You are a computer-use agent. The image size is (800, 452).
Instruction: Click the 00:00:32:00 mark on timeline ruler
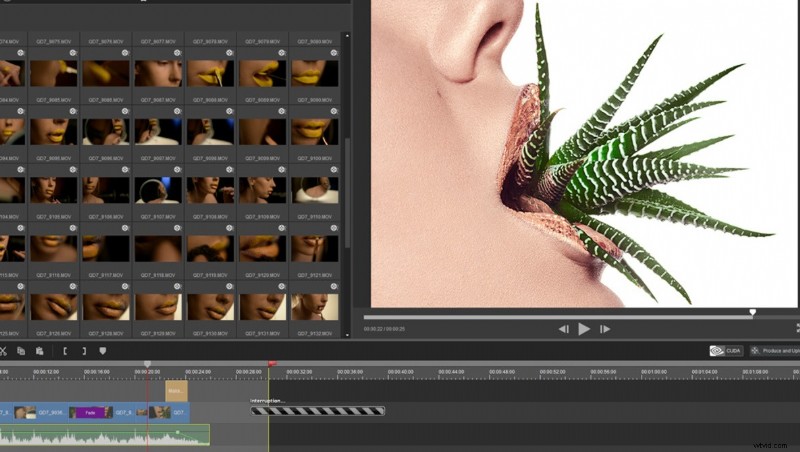(x=299, y=372)
